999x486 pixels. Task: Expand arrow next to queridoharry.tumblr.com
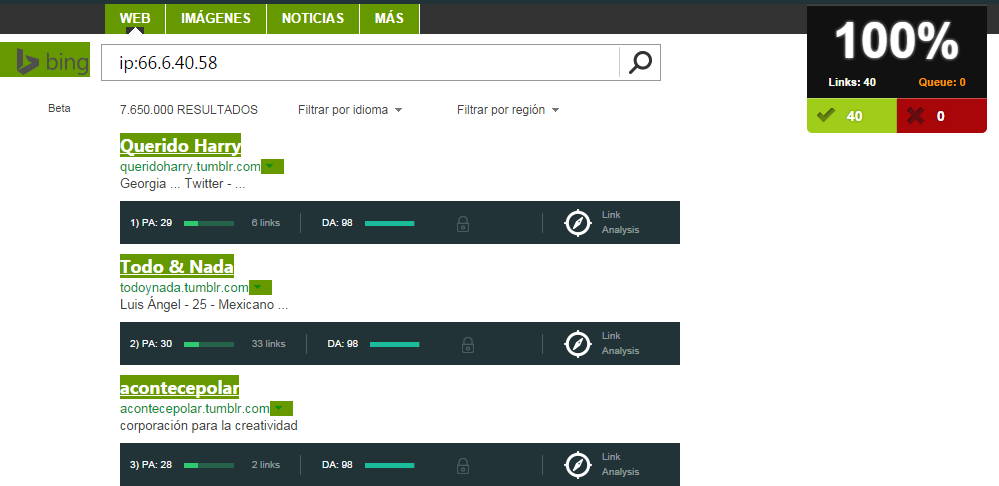coord(272,167)
